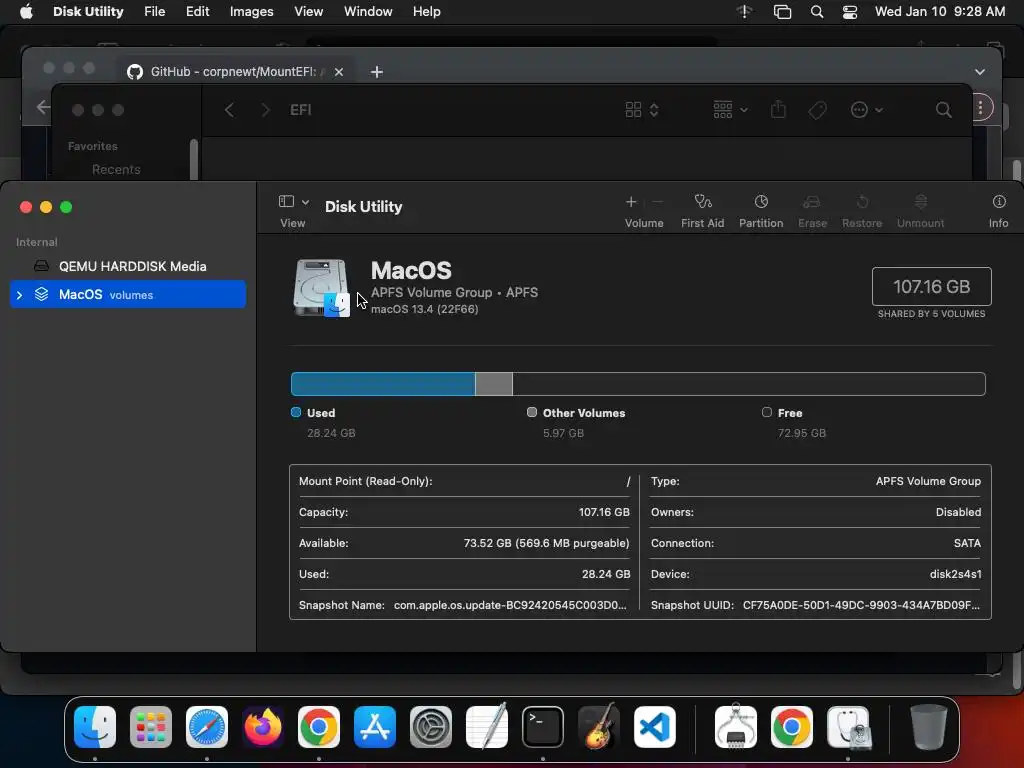Open the Apple menu
Image resolution: width=1024 pixels, height=768 pixels.
[x=26, y=12]
